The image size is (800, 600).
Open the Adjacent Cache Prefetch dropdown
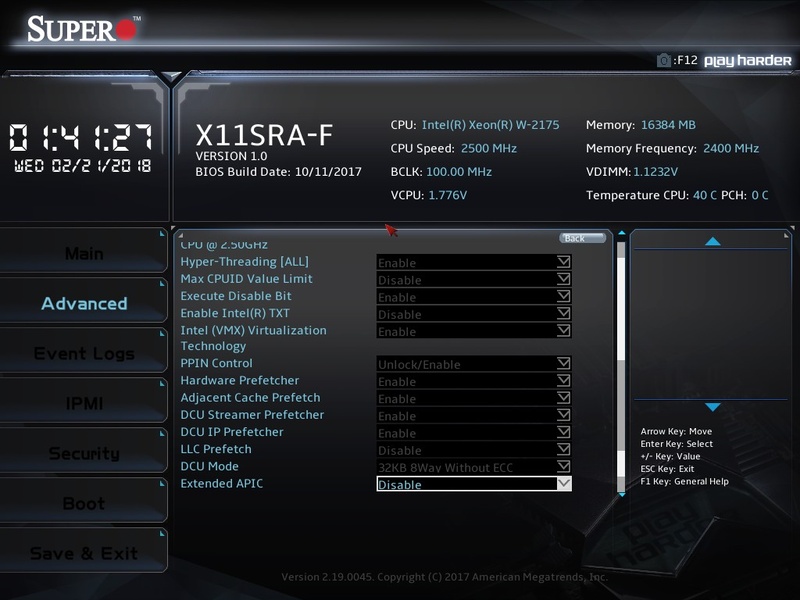tap(474, 398)
